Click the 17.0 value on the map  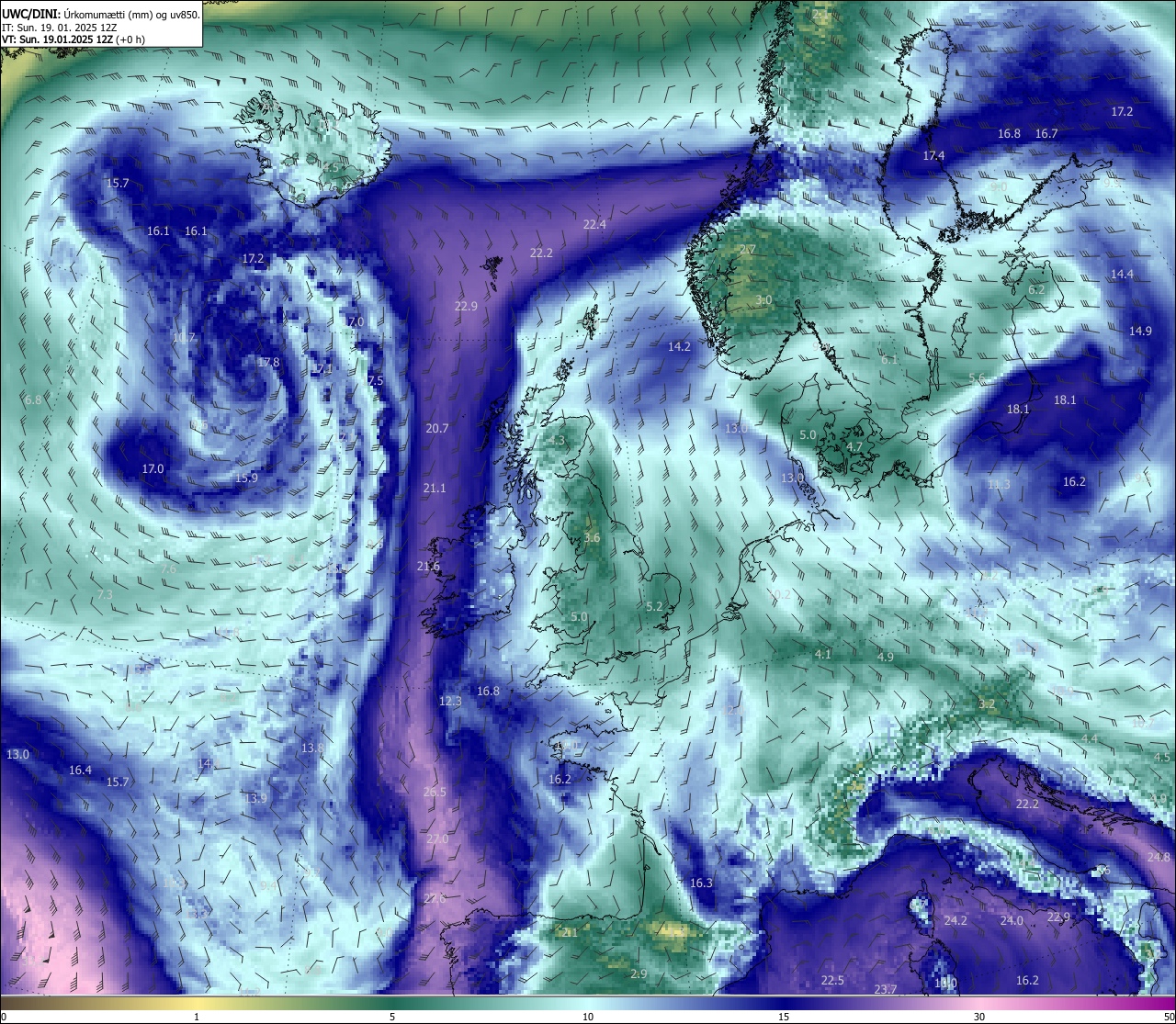click(x=153, y=468)
